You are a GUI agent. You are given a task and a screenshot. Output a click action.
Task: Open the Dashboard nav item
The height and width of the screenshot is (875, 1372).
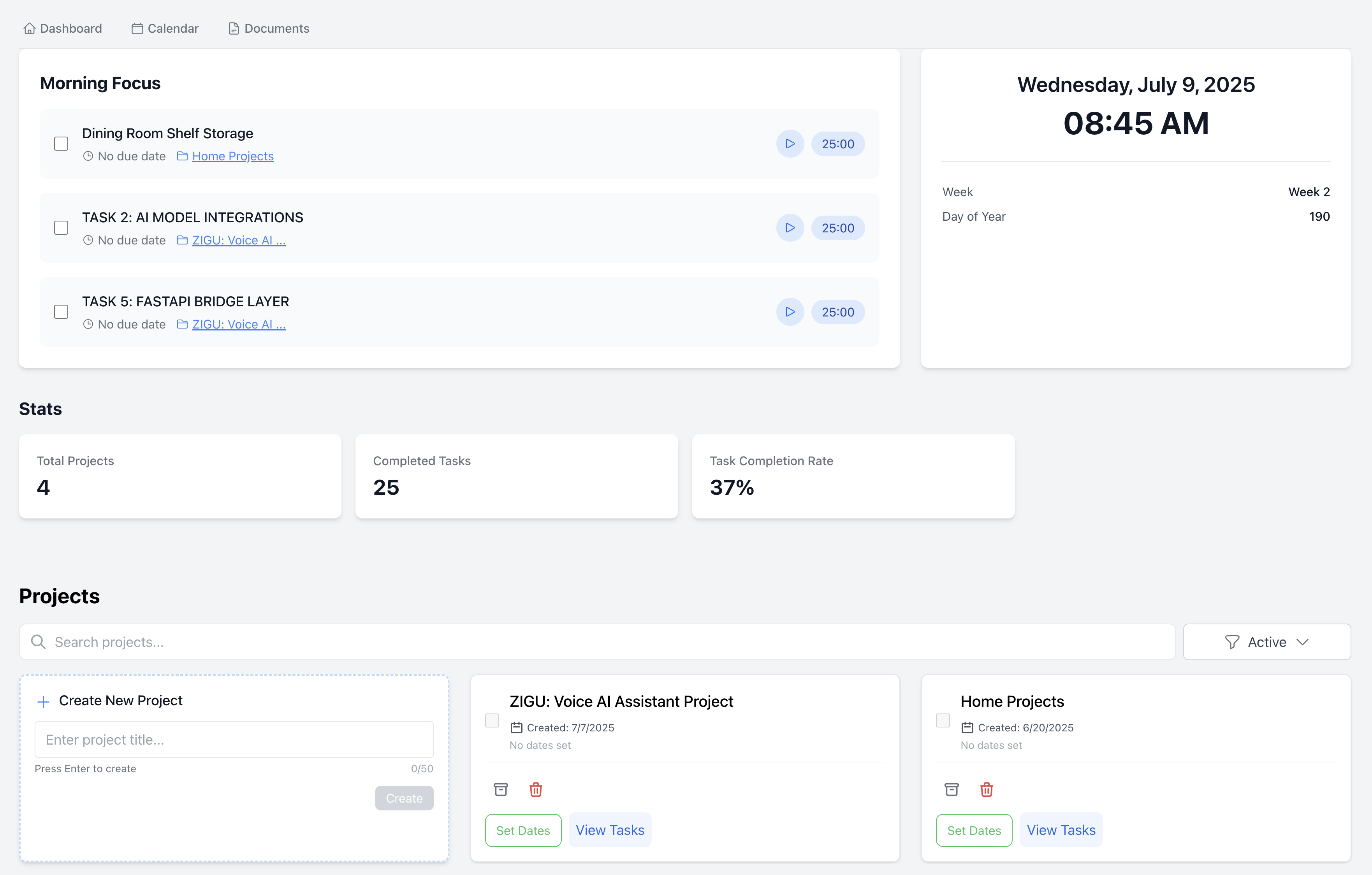[63, 28]
